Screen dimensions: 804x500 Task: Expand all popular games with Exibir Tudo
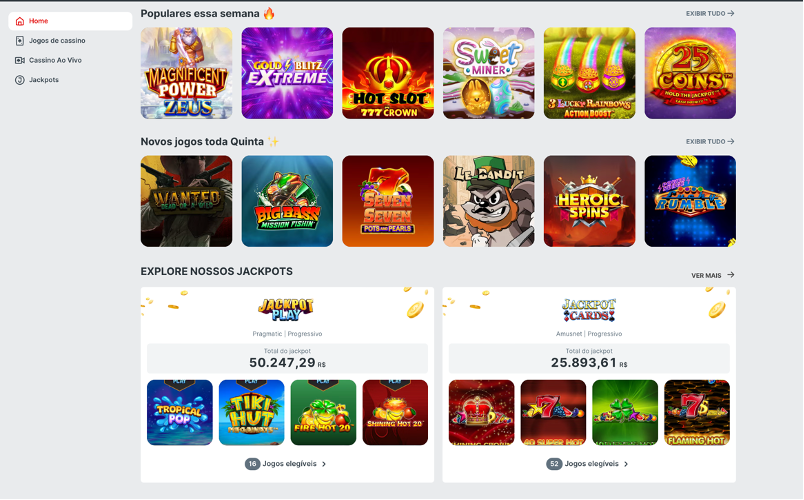[x=710, y=13]
